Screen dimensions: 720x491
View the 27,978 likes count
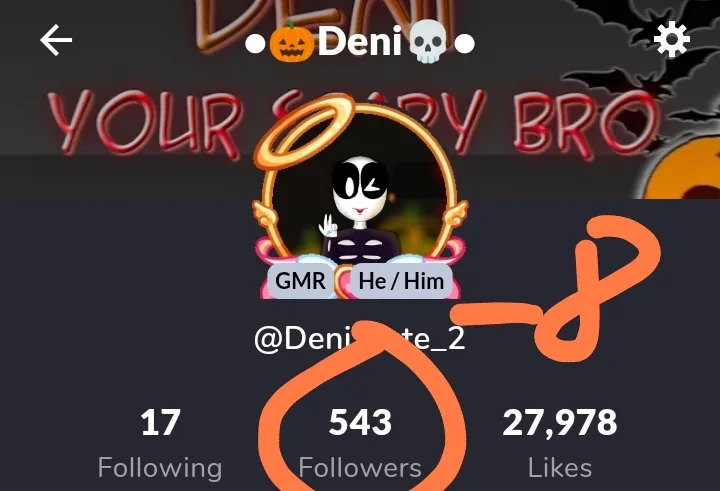coord(560,423)
